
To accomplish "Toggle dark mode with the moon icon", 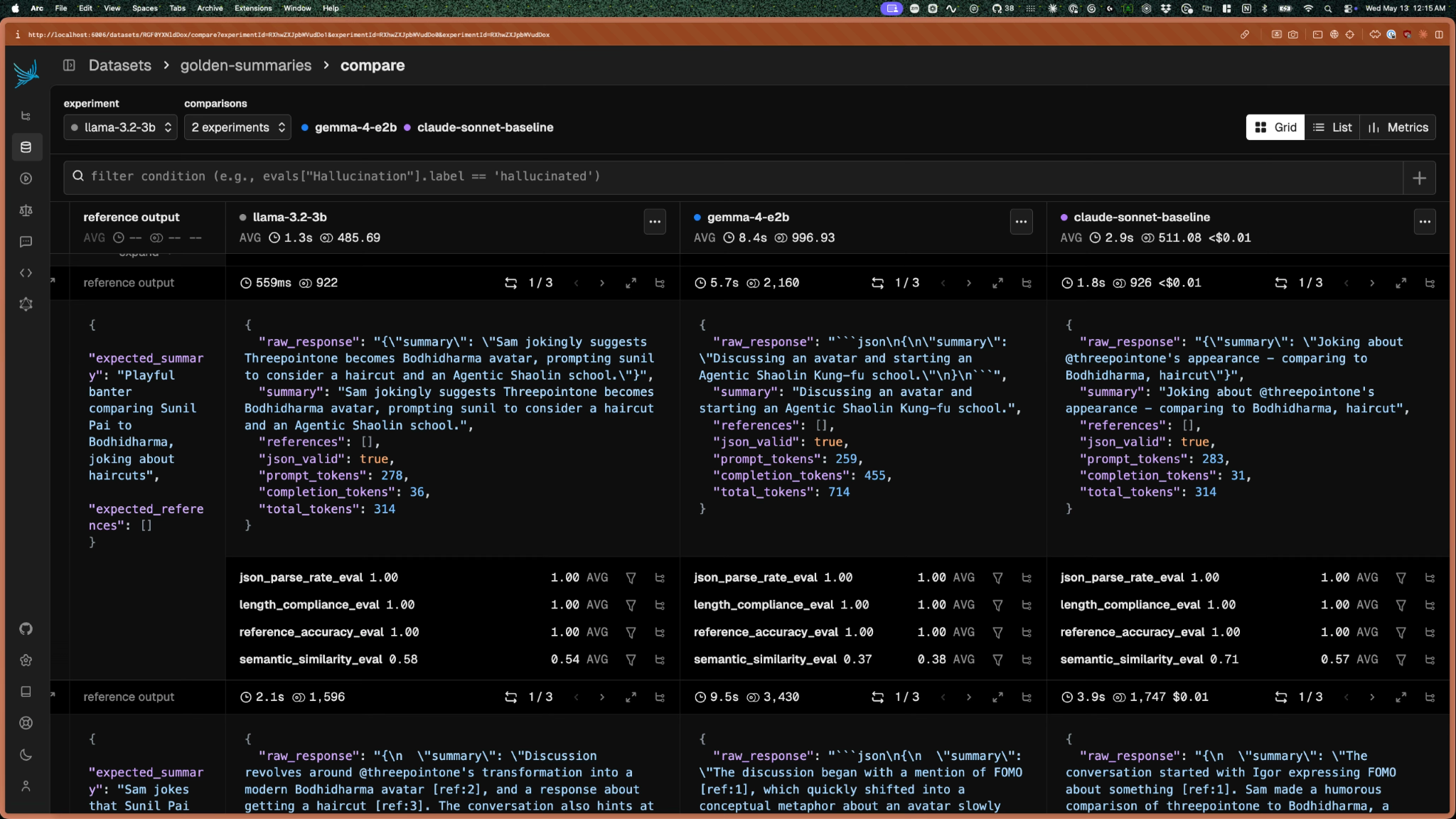I will 26,755.
